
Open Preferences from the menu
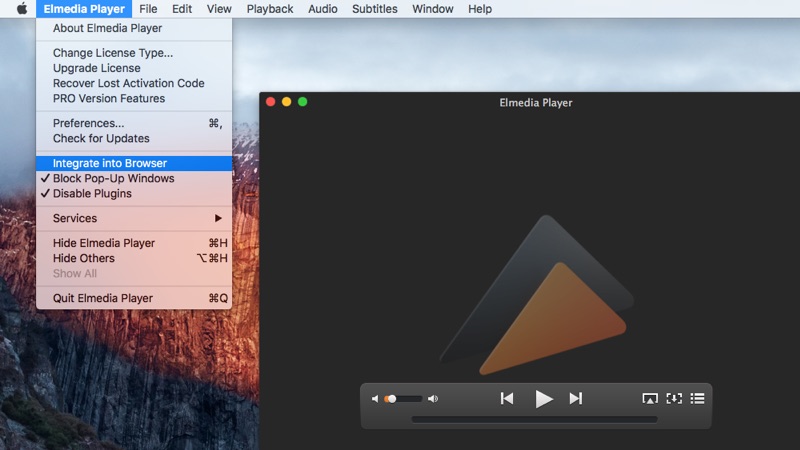tap(134, 123)
